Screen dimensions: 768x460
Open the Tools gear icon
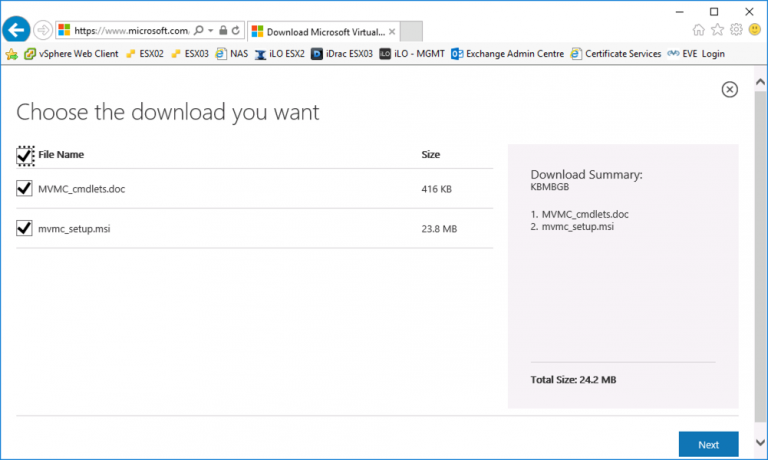736,30
